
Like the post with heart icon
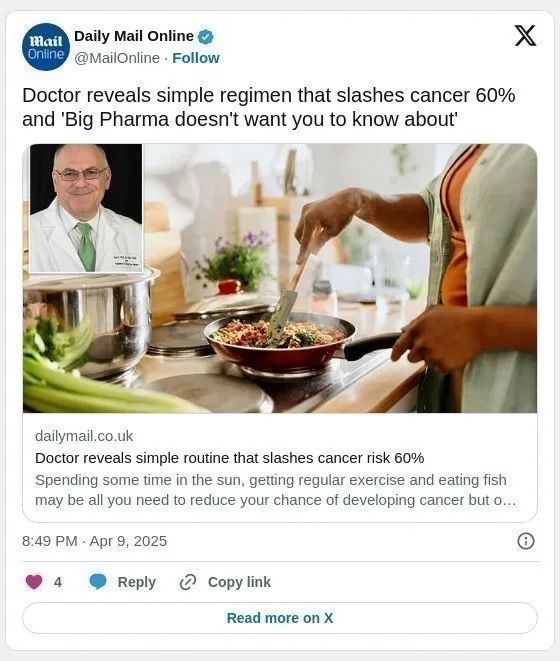34,582
